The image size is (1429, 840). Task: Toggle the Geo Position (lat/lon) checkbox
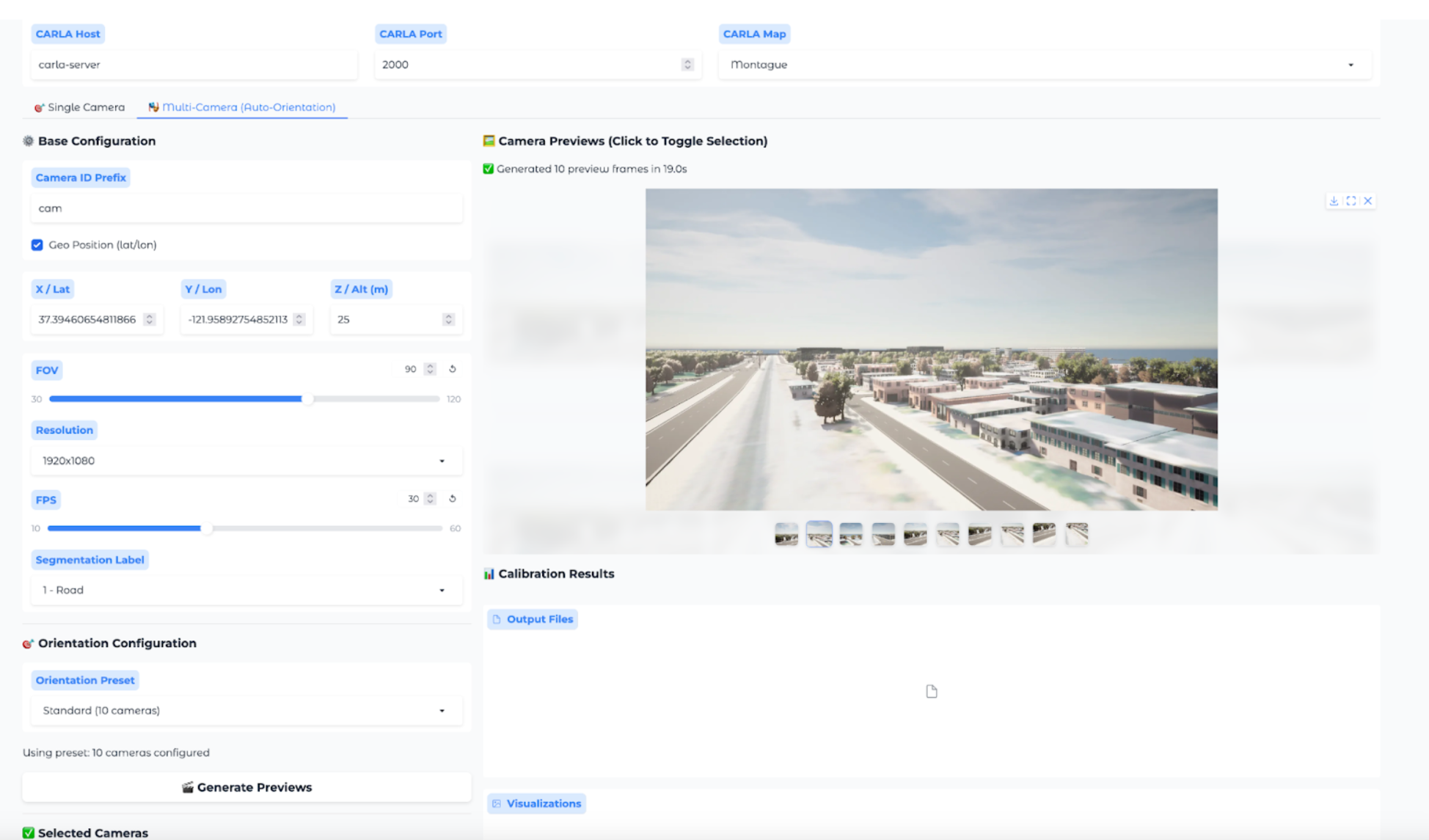tap(37, 245)
